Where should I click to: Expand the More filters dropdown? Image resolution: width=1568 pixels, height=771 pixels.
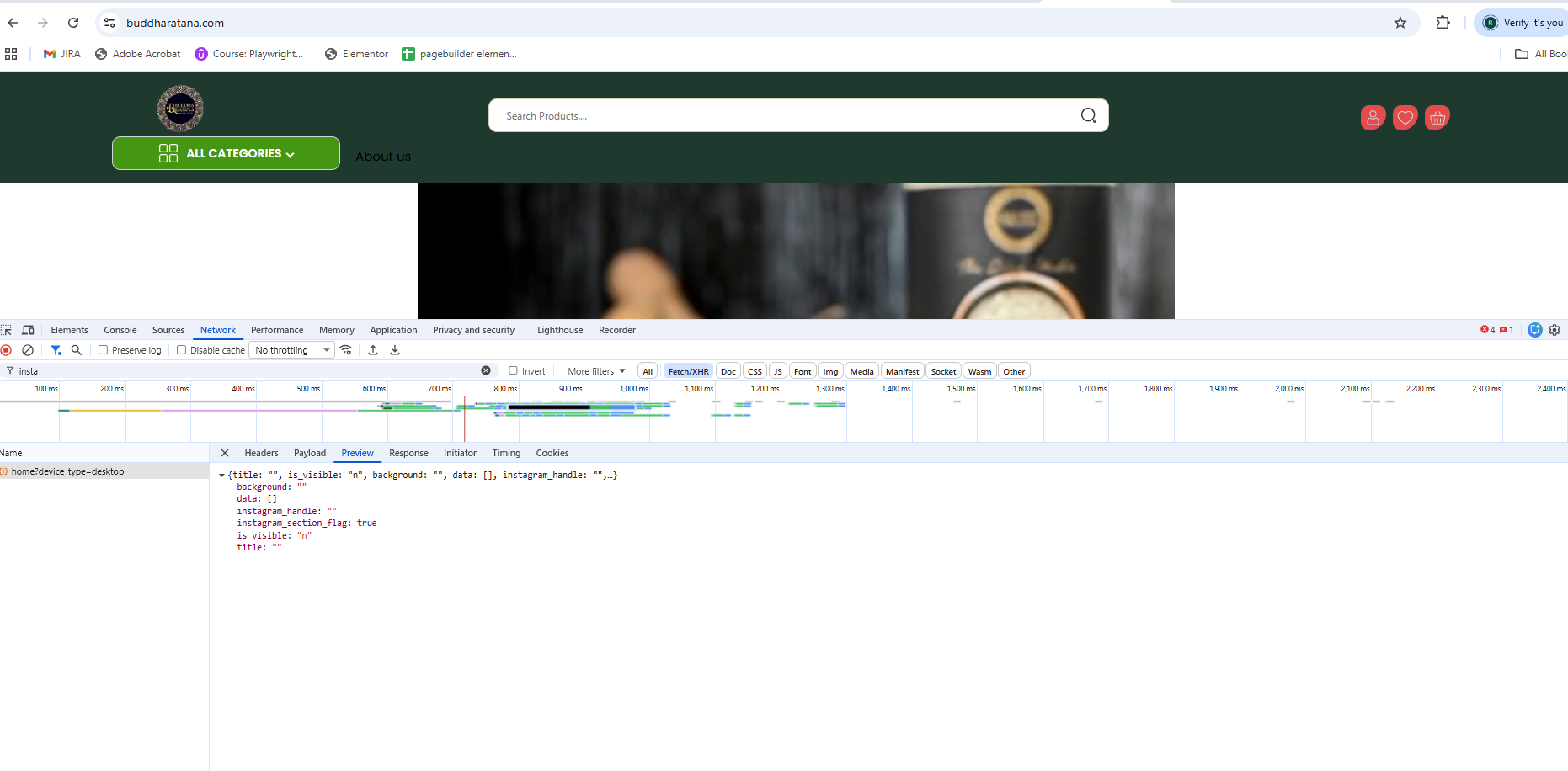596,371
